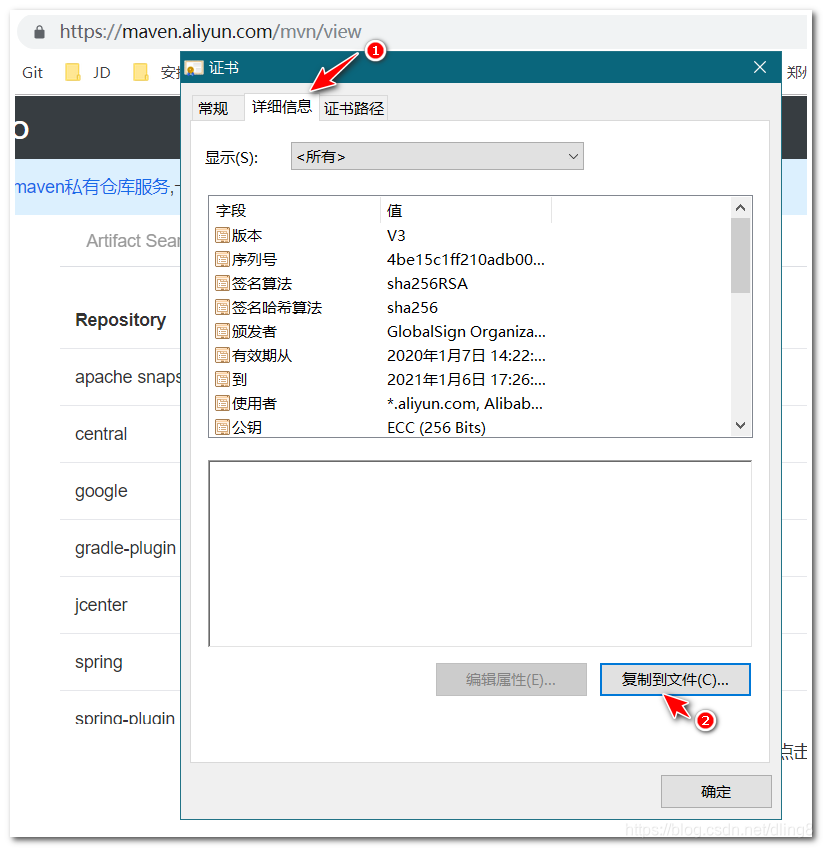Close the certificate dialog with X
This screenshot has height=848, width=823.
click(760, 67)
